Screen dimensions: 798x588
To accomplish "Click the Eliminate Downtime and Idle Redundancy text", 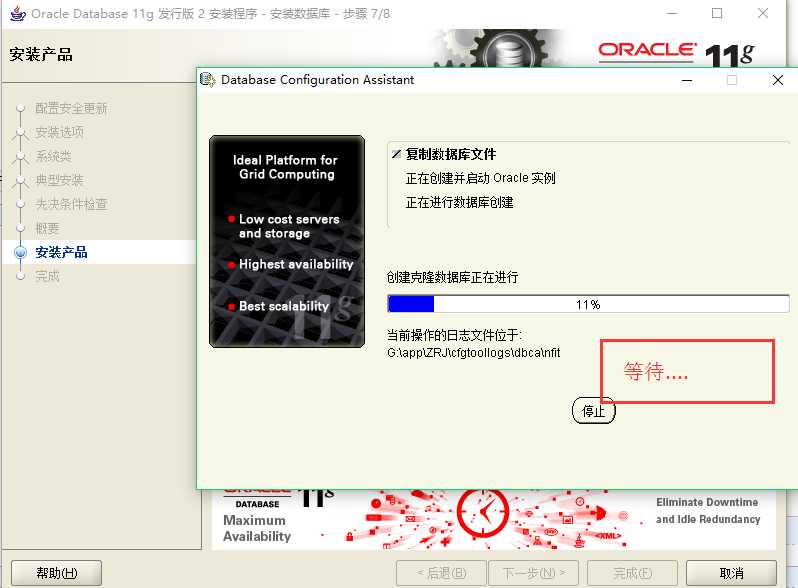I will click(707, 511).
